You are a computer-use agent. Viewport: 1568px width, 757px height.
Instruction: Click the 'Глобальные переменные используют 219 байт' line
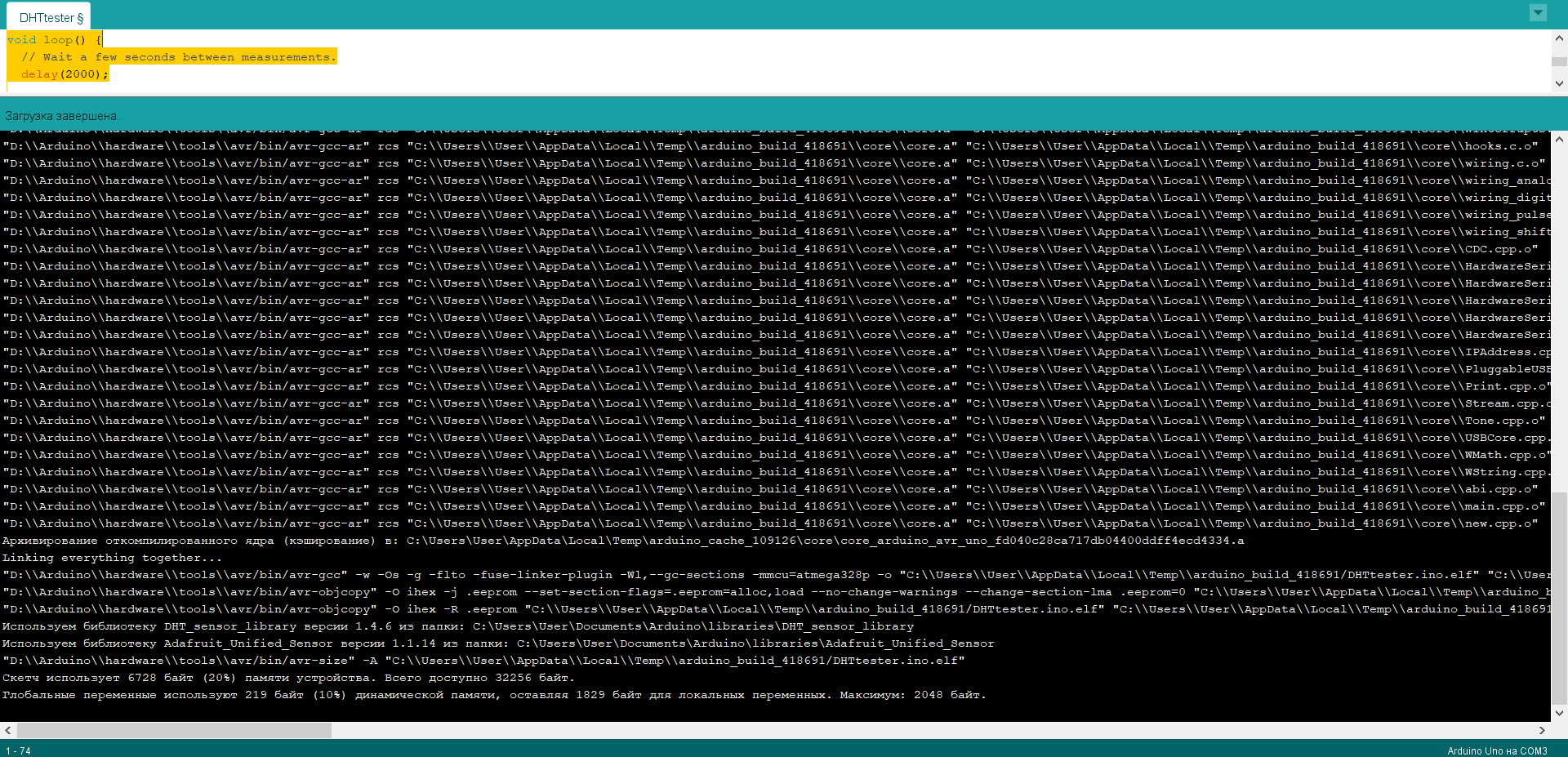494,695
